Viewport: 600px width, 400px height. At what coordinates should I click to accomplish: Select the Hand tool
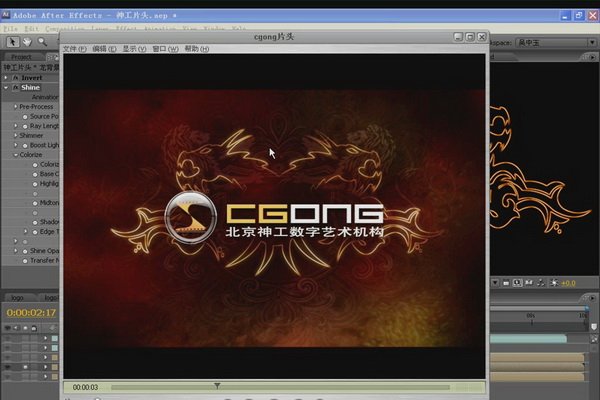click(25, 42)
